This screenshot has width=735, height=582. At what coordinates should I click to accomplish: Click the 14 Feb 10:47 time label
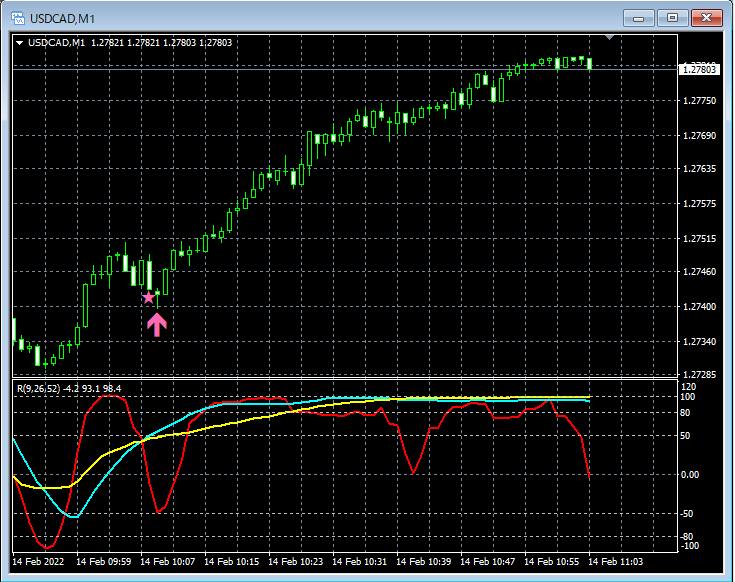pyautogui.click(x=488, y=561)
